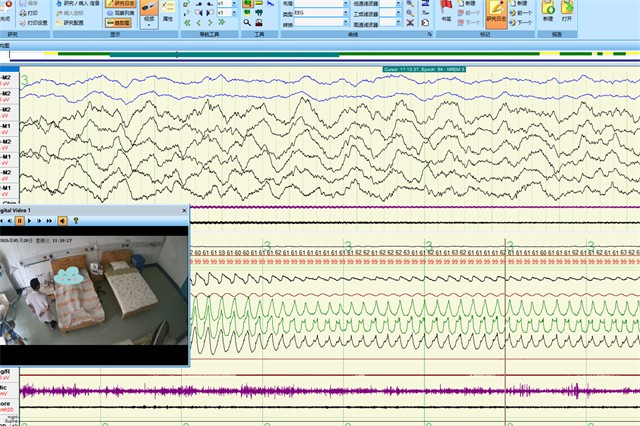Close the Digital Video 1 panel
640x426 pixels.
[x=184, y=211]
